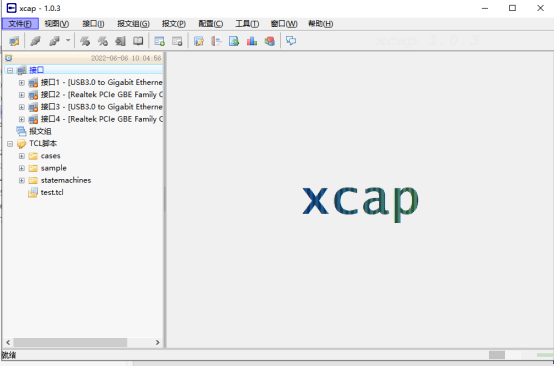Select the TCL脚本 label in tree
Screen dimensions: 554x366
pos(43,143)
